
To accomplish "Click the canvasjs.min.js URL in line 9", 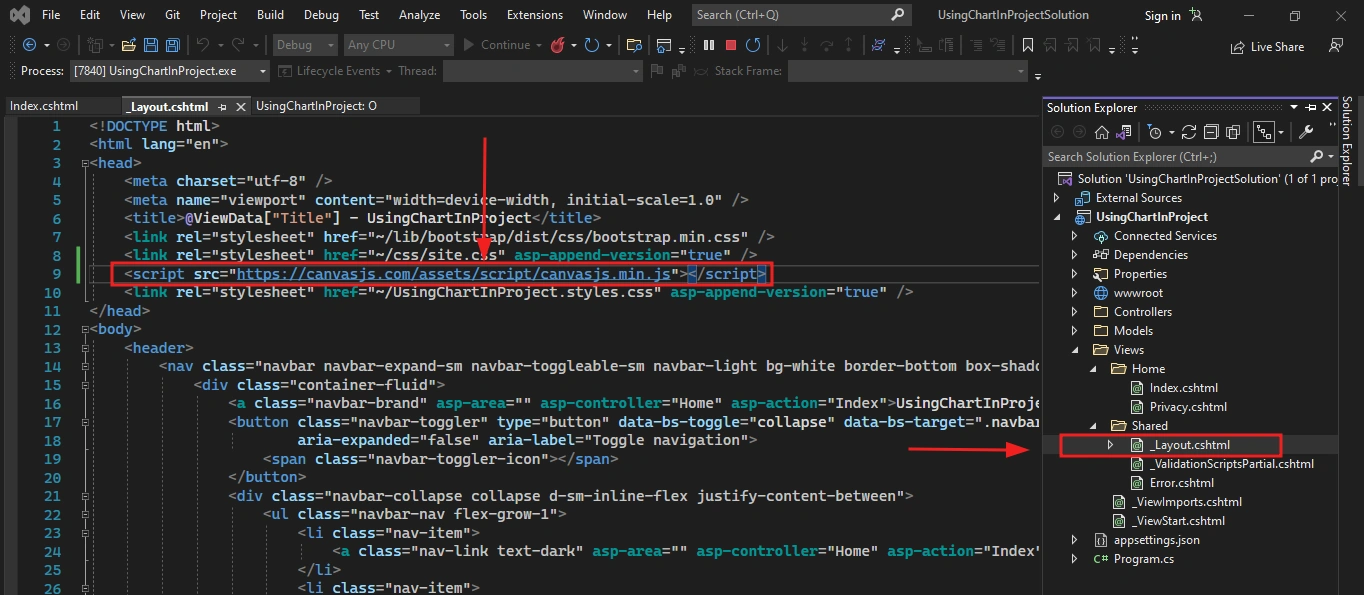I will [455, 274].
